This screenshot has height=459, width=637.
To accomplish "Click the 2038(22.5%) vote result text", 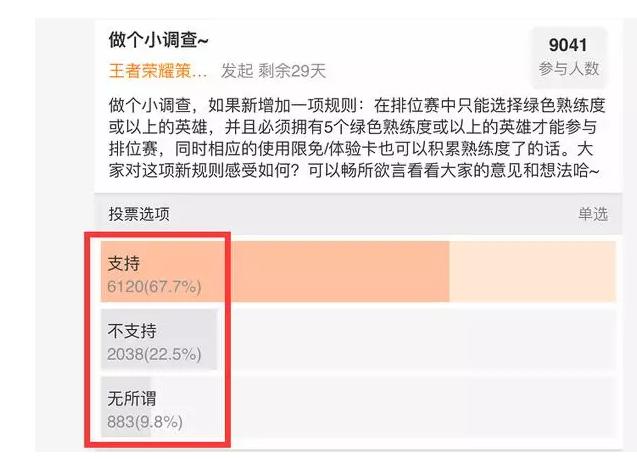I will (x=155, y=353).
